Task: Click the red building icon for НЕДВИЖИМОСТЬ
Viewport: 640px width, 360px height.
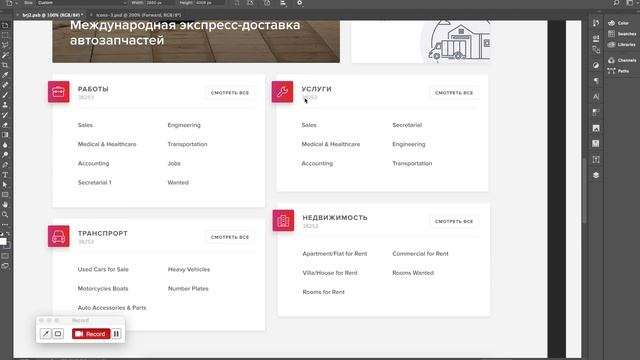Action: [x=283, y=220]
